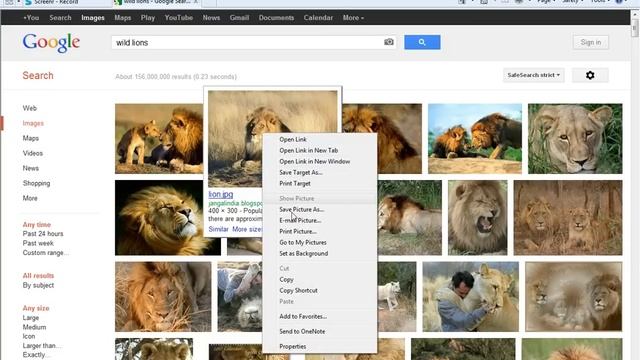The image size is (640, 360).
Task: Open the SafeSearch strict dropdown
Action: pyautogui.click(x=533, y=75)
